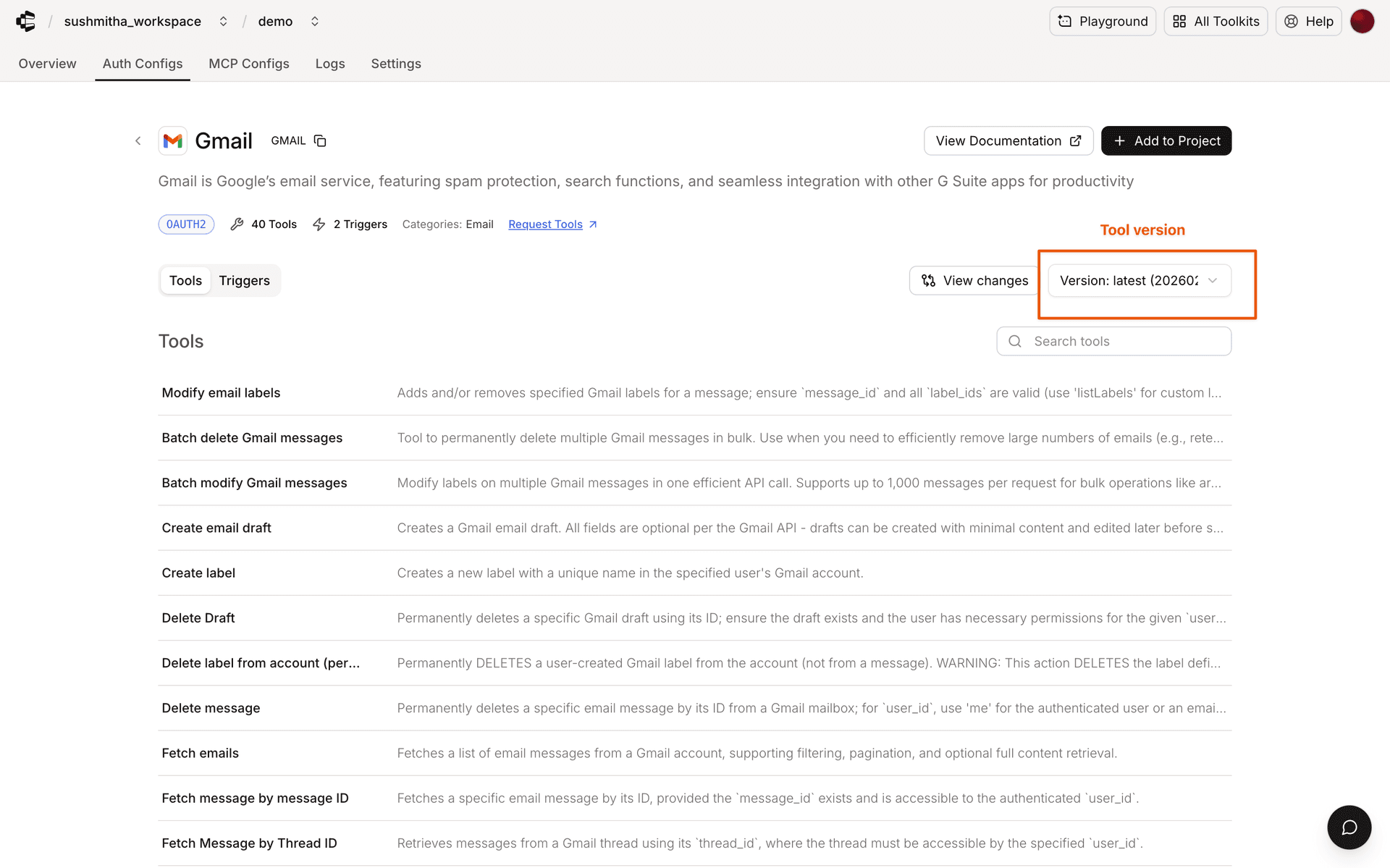This screenshot has height=868, width=1390.
Task: Copy the GMAIL toolkit slug
Action: pyautogui.click(x=319, y=140)
